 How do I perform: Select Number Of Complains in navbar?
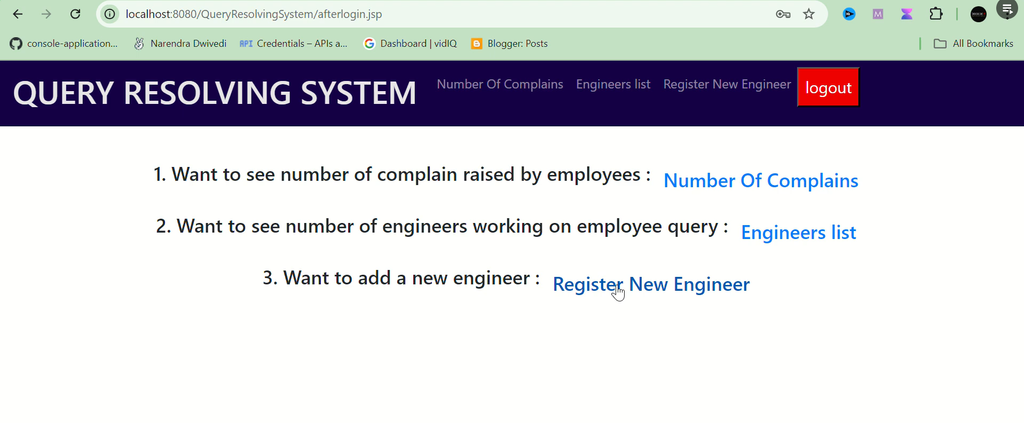(500, 84)
